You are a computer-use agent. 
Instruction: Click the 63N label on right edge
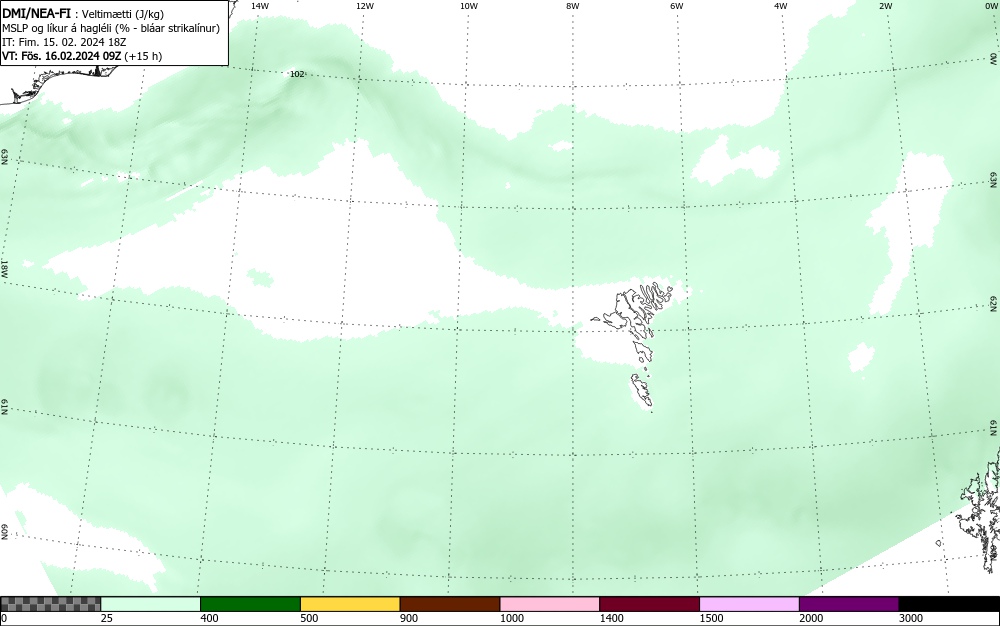pos(994,180)
